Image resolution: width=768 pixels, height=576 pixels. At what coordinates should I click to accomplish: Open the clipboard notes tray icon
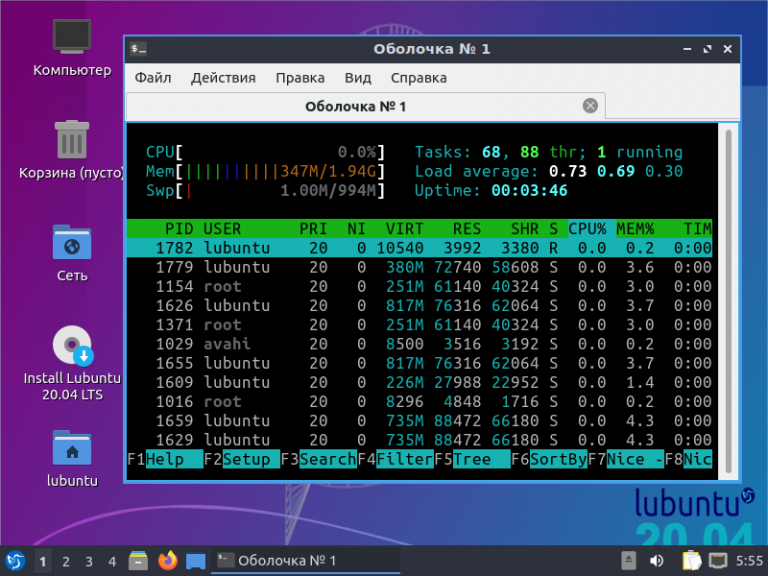tap(690, 561)
